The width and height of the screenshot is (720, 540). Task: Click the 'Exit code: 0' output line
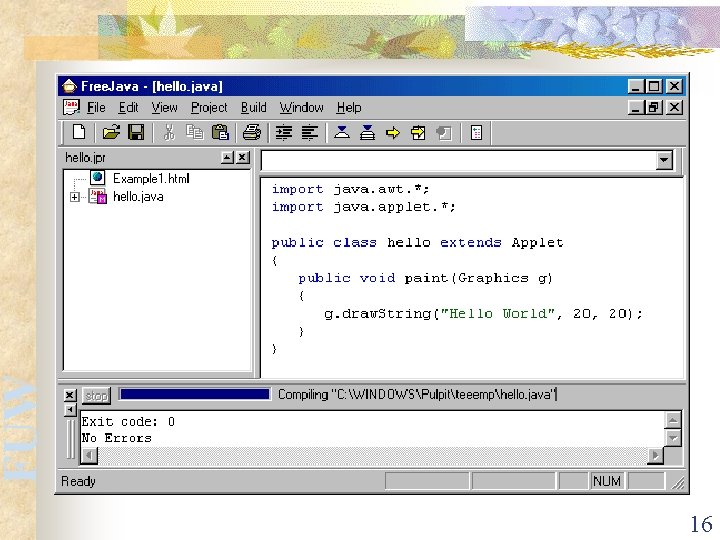128,422
